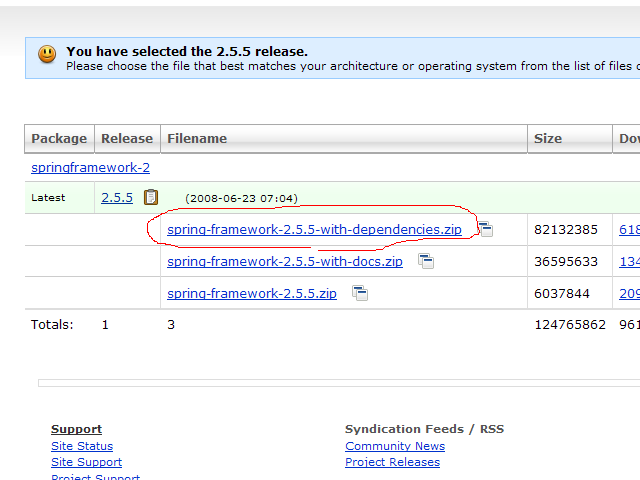The width and height of the screenshot is (640, 480).
Task: Click the Size column header
Action: (x=570, y=139)
